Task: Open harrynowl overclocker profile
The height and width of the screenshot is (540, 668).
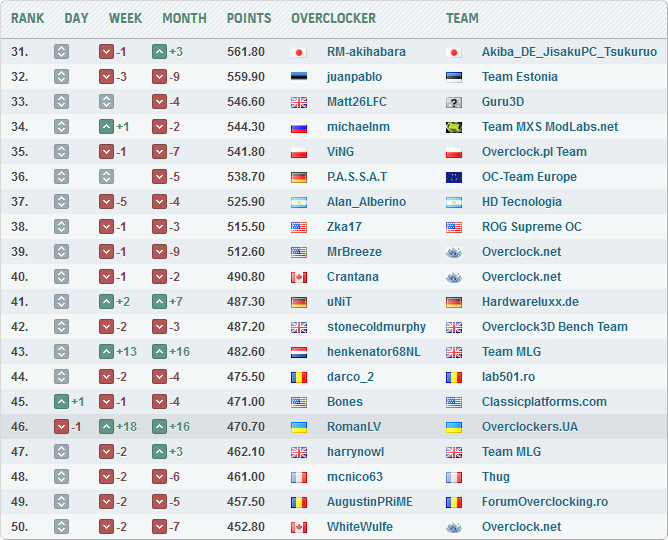Action: 355,452
